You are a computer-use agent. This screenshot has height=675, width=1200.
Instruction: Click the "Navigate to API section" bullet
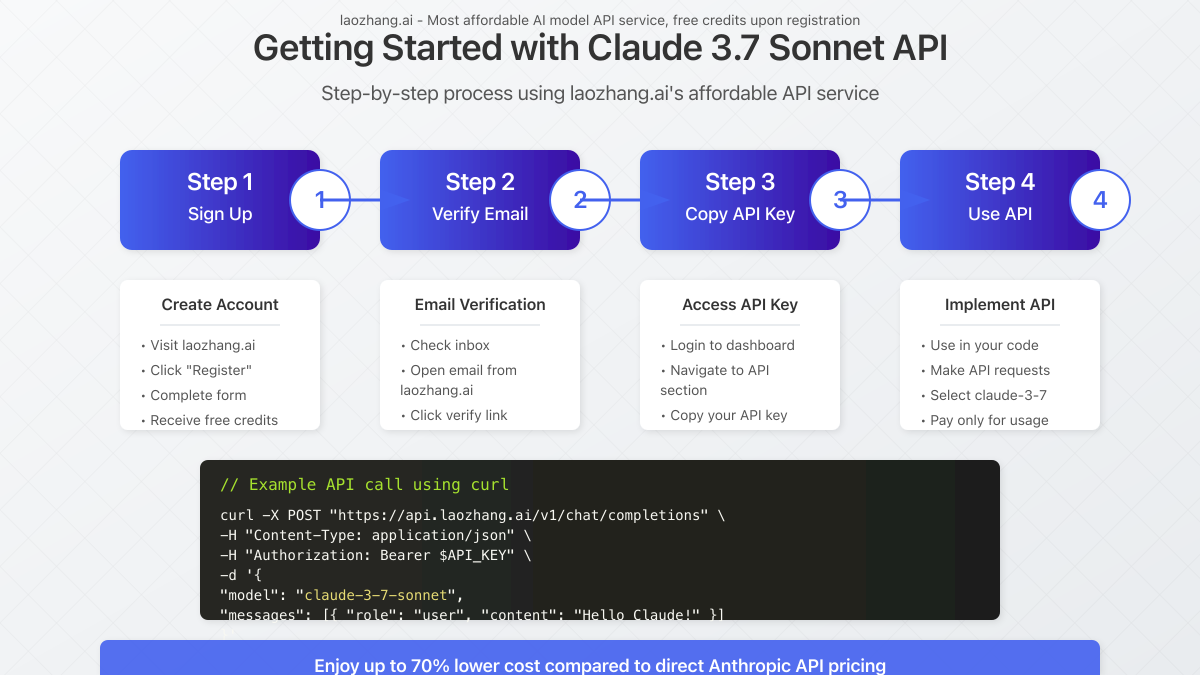715,380
